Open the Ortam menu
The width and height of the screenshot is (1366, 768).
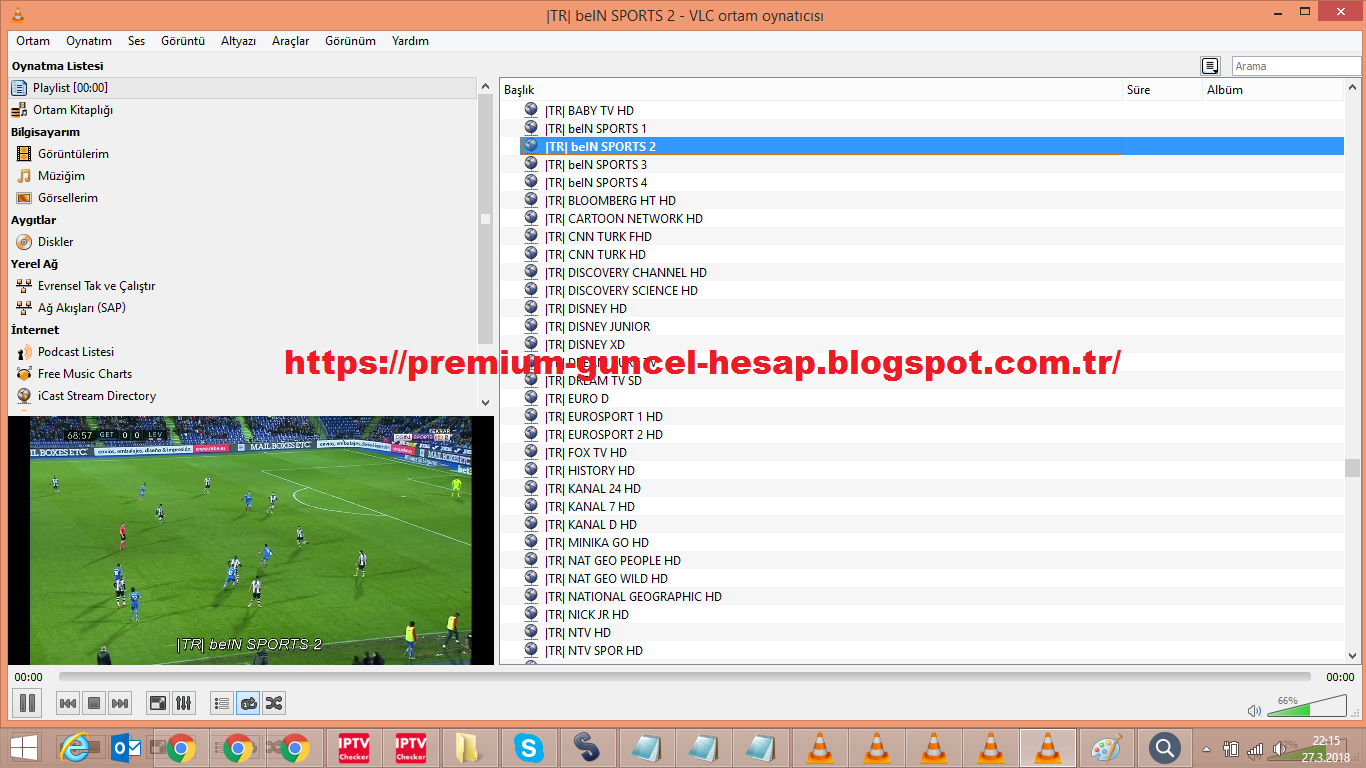click(33, 41)
